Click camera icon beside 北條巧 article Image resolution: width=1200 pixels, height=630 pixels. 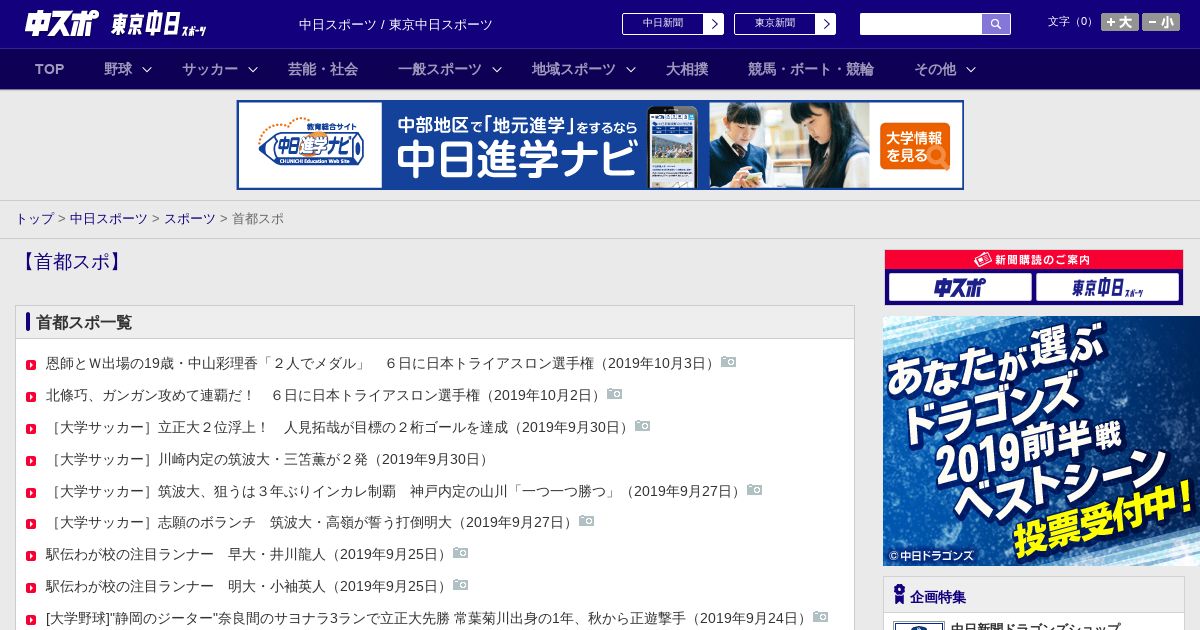[615, 394]
